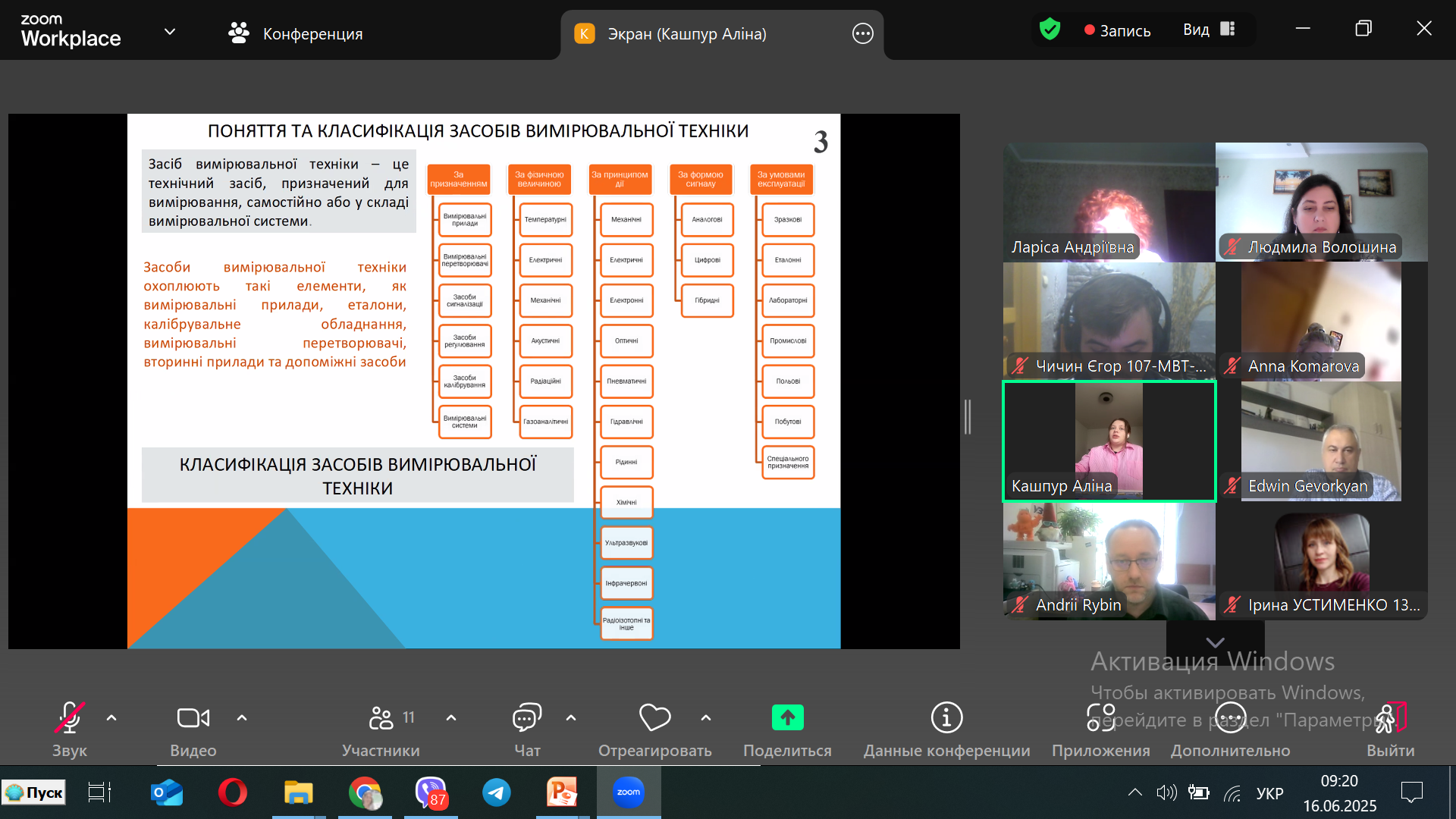
Task: Click the 'Ультразвукові' box in the diagram
Action: coord(626,543)
